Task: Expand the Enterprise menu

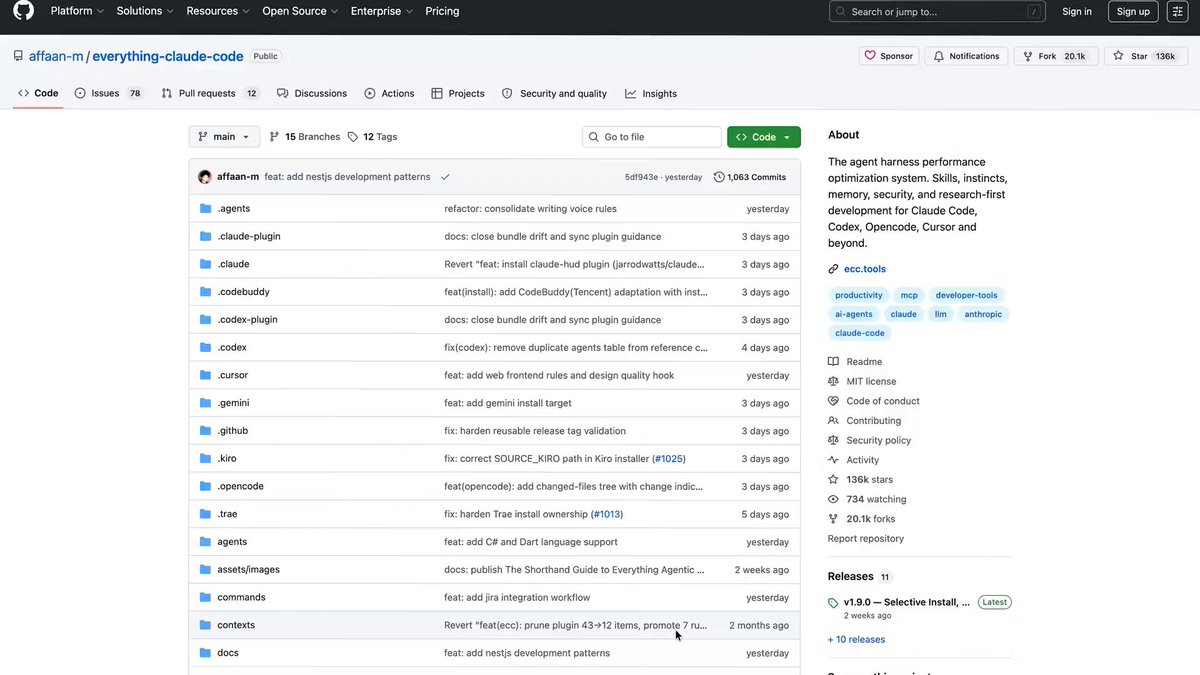Action: coord(381,11)
